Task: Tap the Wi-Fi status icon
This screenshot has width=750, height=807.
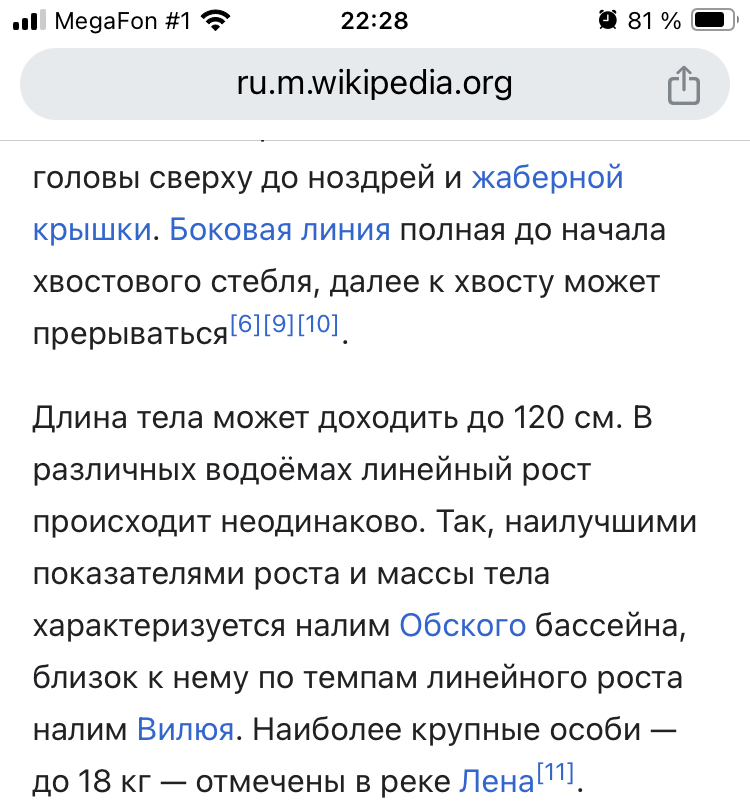Action: tap(213, 20)
